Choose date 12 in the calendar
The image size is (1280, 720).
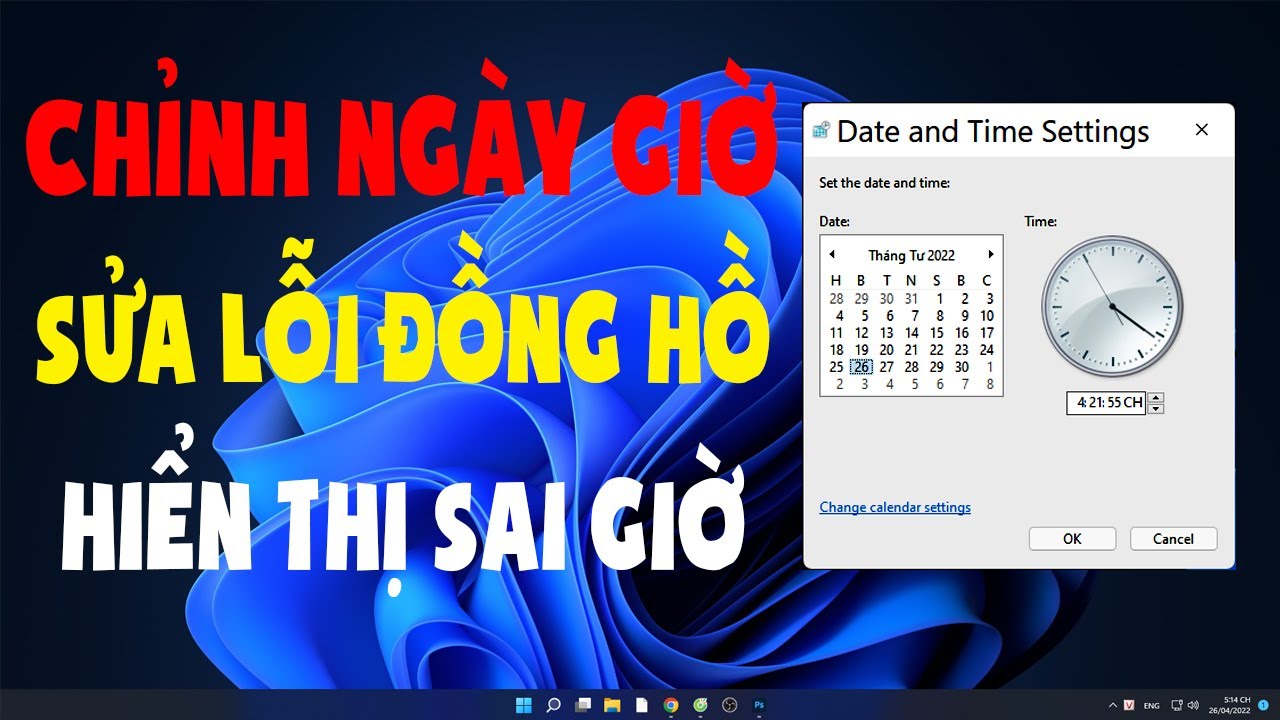[x=862, y=333]
